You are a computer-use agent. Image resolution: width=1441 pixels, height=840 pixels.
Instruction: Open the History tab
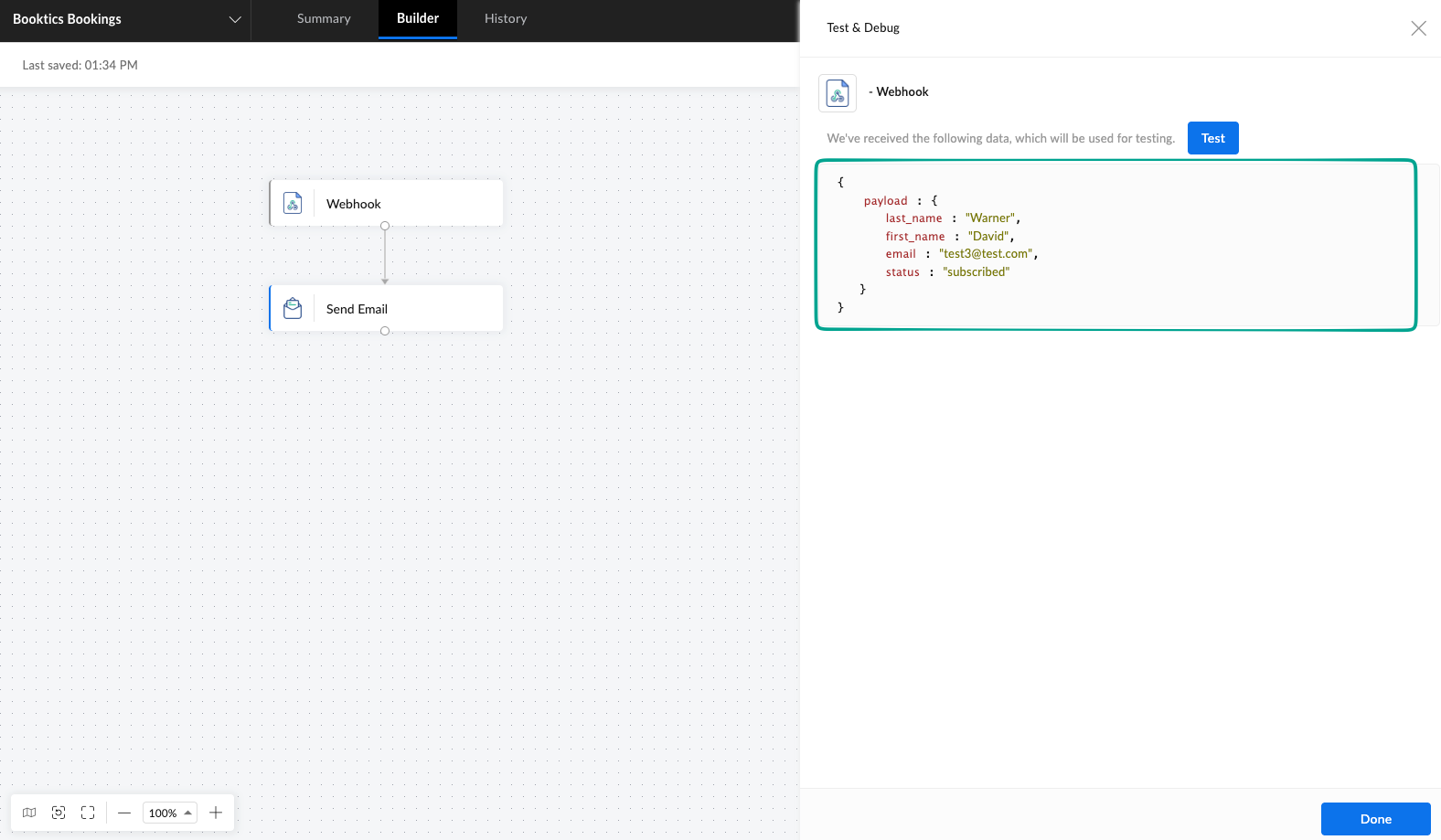pyautogui.click(x=506, y=19)
